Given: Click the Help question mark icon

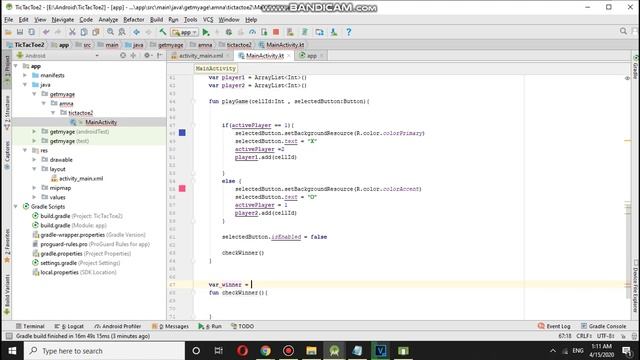Looking at the screenshot, I should [x=349, y=32].
